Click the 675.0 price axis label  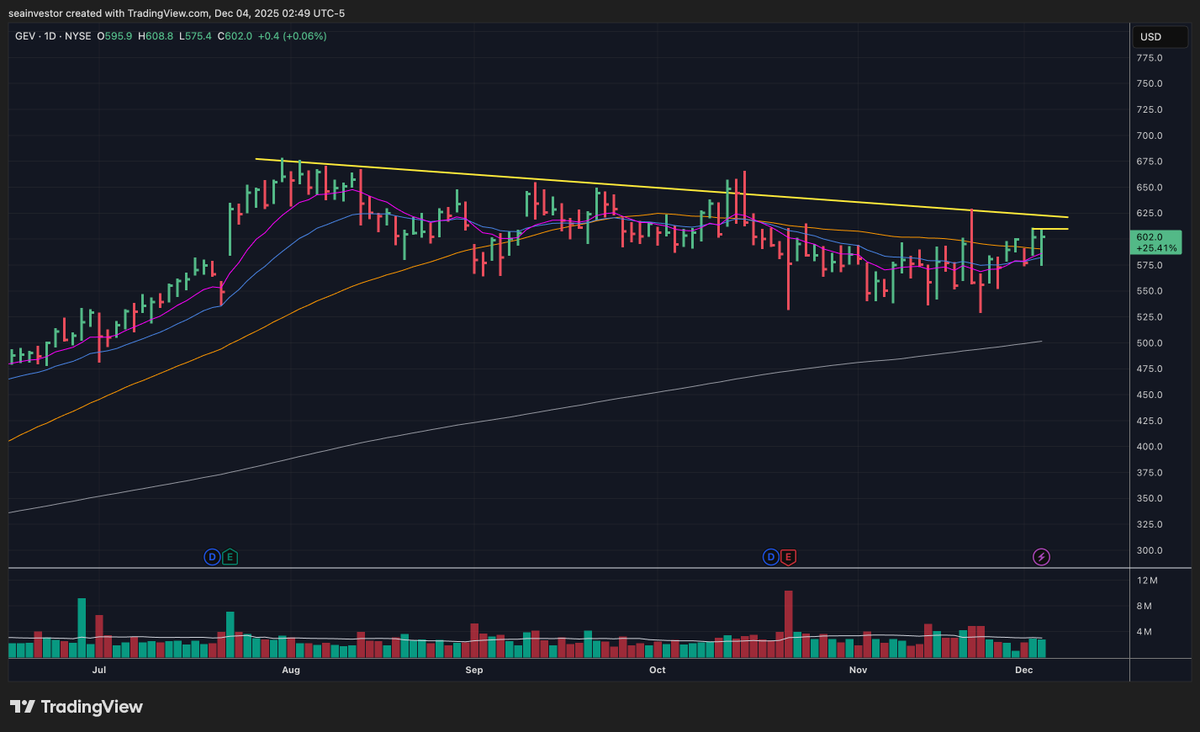click(x=1150, y=162)
